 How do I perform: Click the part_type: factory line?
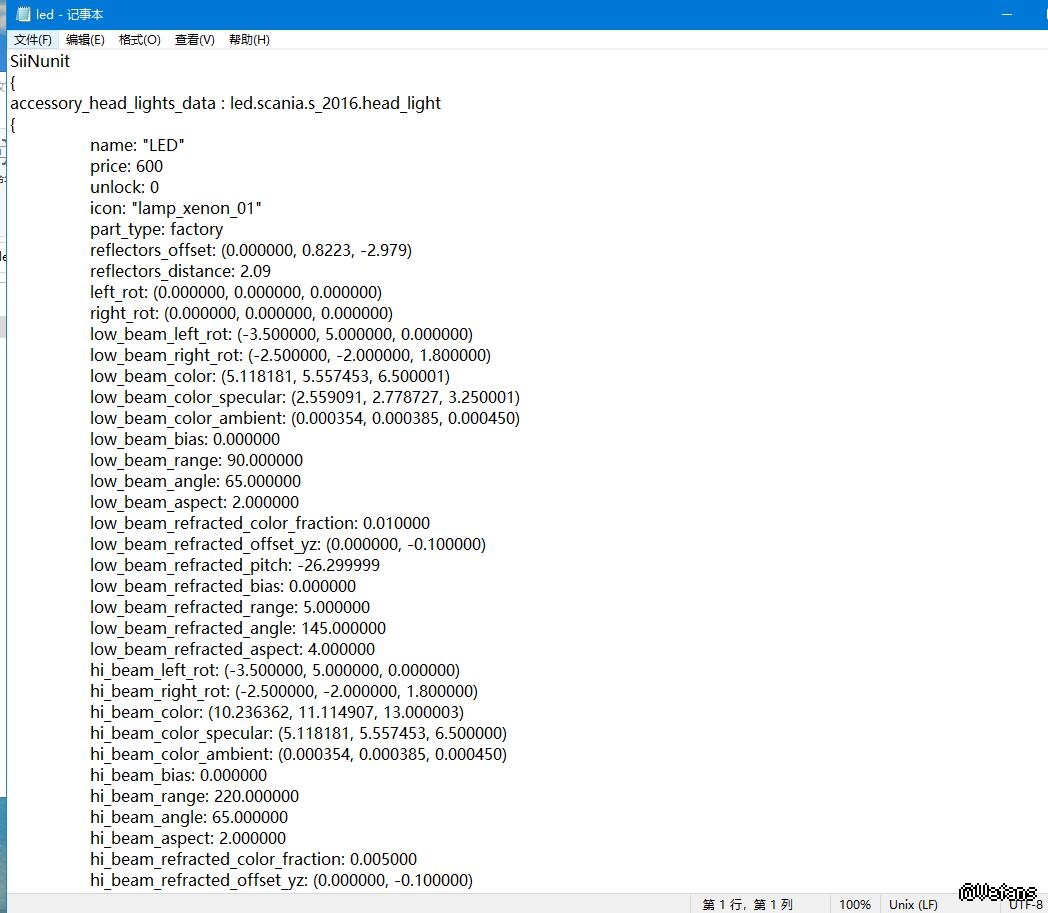pyautogui.click(x=156, y=229)
